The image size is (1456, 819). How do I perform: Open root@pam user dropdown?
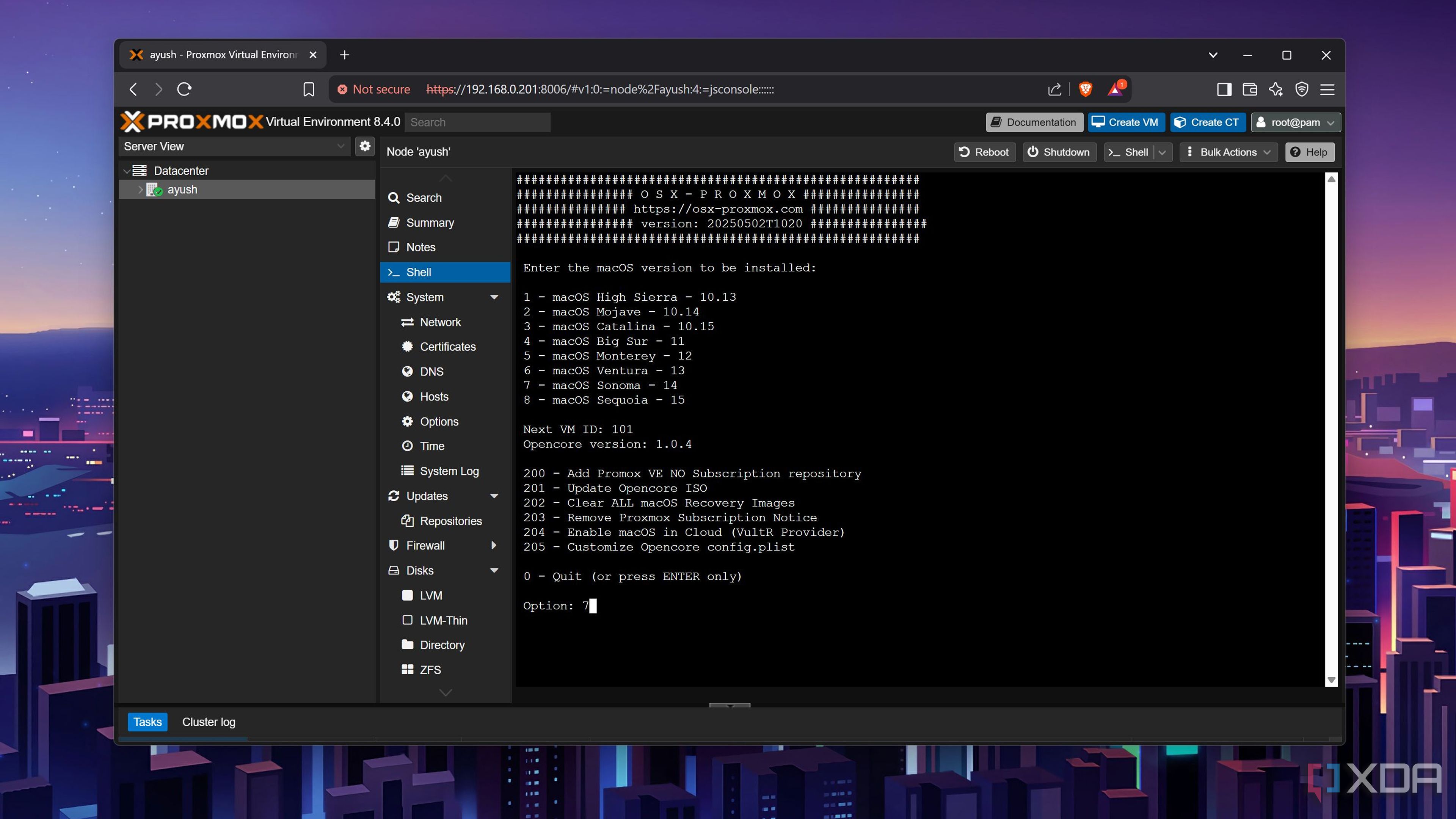coord(1296,122)
